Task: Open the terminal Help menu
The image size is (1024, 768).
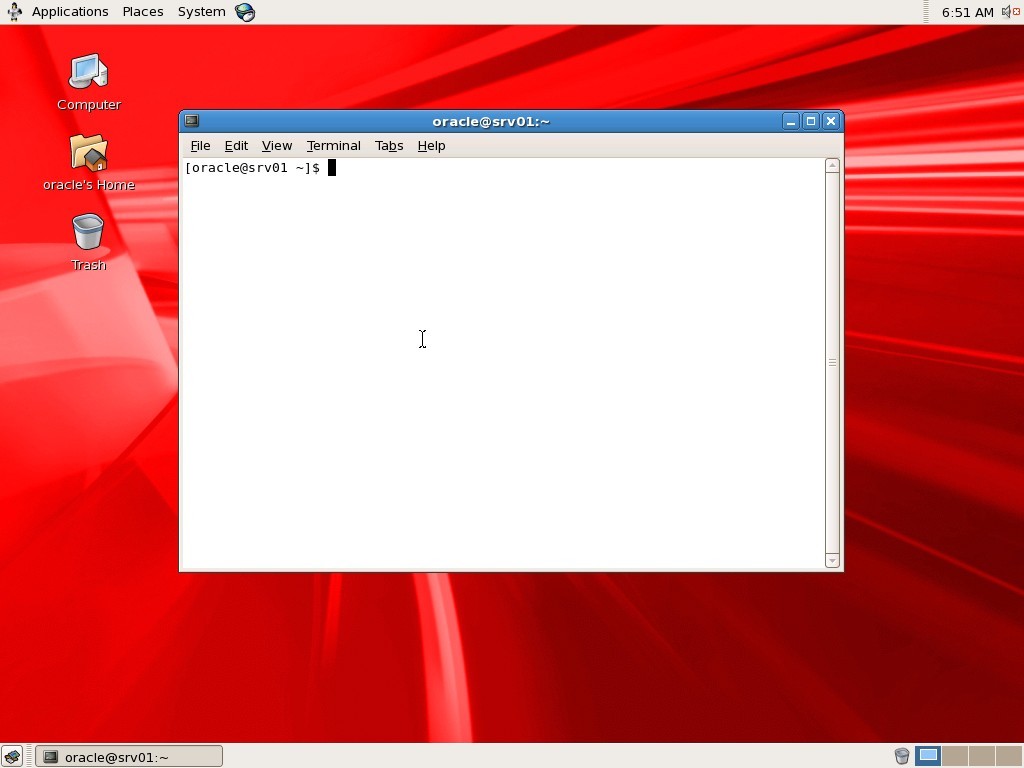Action: point(431,146)
